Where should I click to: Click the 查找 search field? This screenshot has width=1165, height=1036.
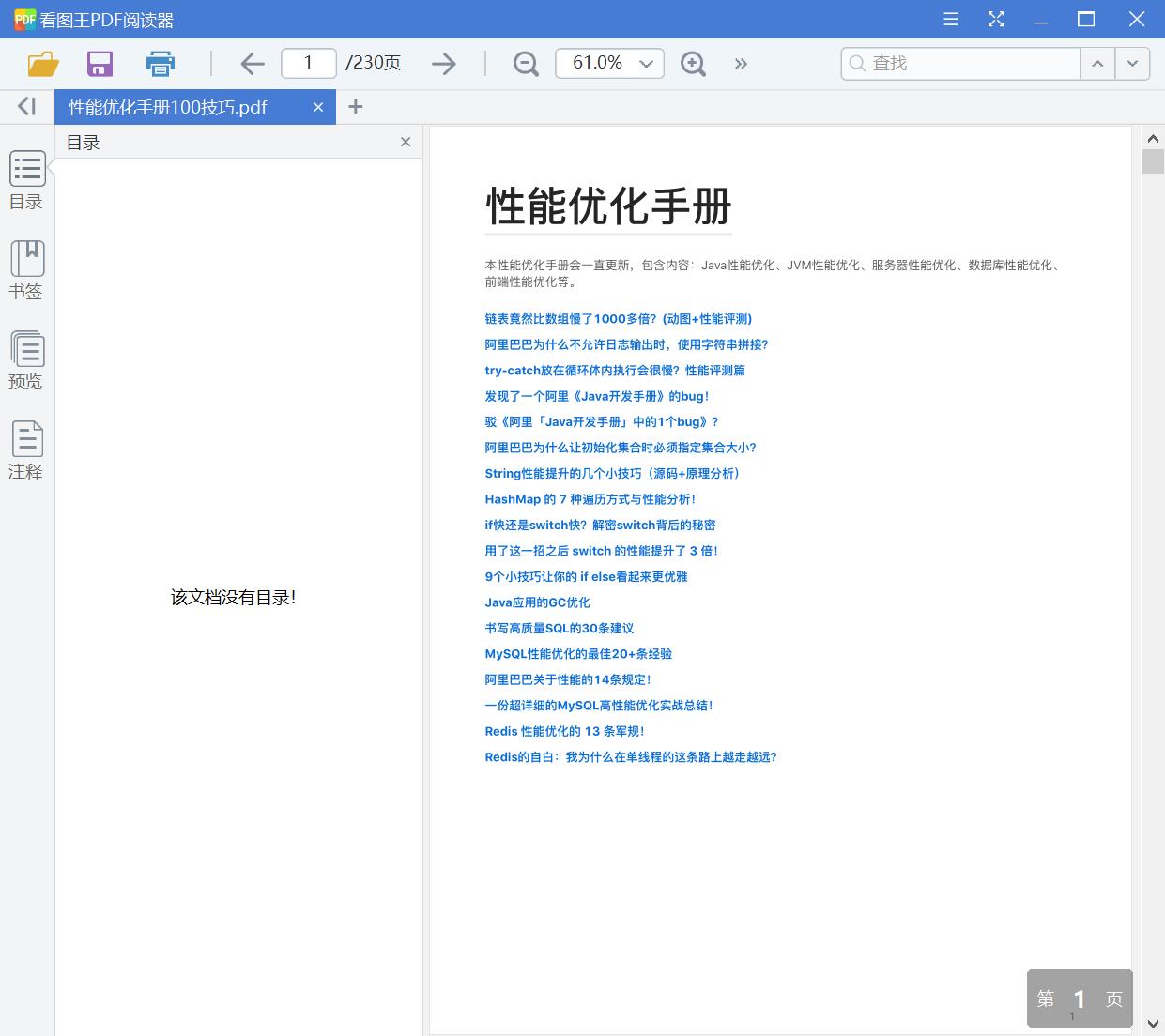tap(960, 63)
